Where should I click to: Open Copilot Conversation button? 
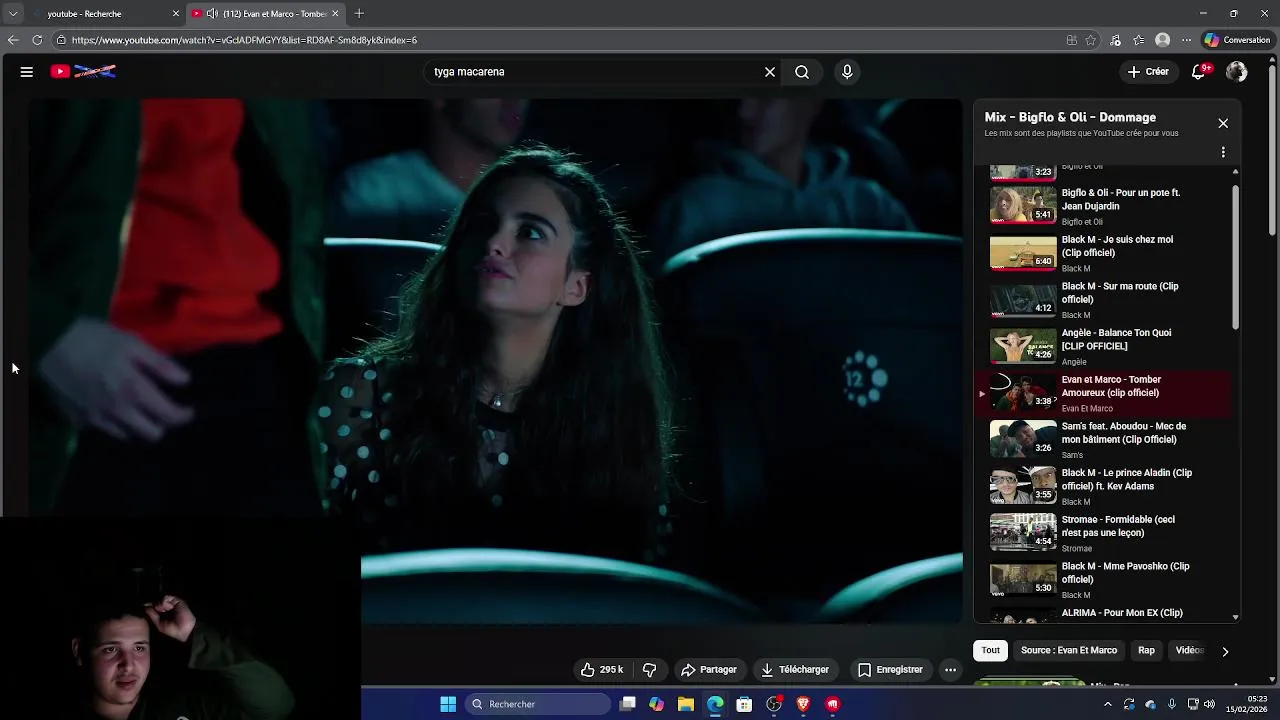[1237, 40]
